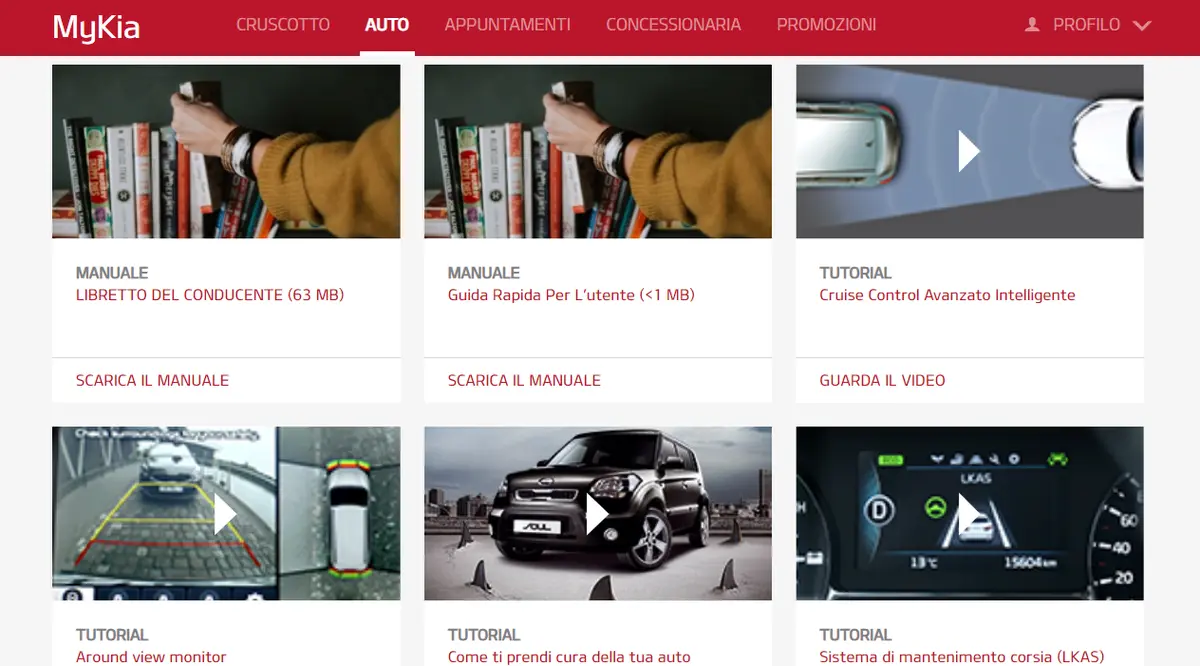Click Scarica il manuale for Libretto del conducente
Viewport: 1200px width, 666px height.
tap(153, 380)
